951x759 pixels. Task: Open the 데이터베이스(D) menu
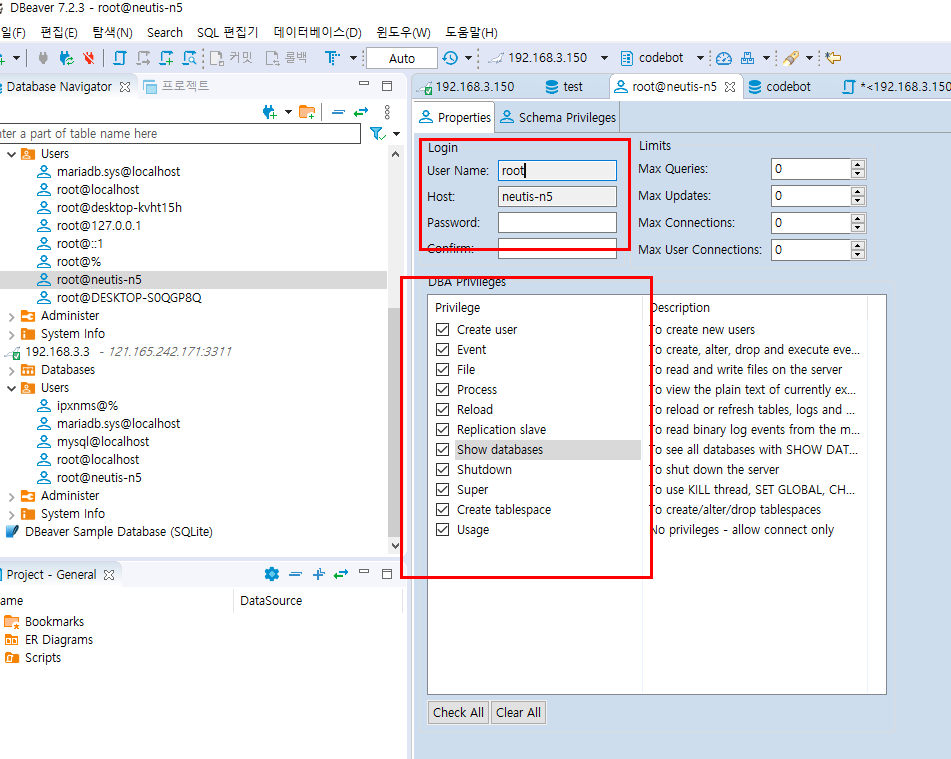[317, 33]
